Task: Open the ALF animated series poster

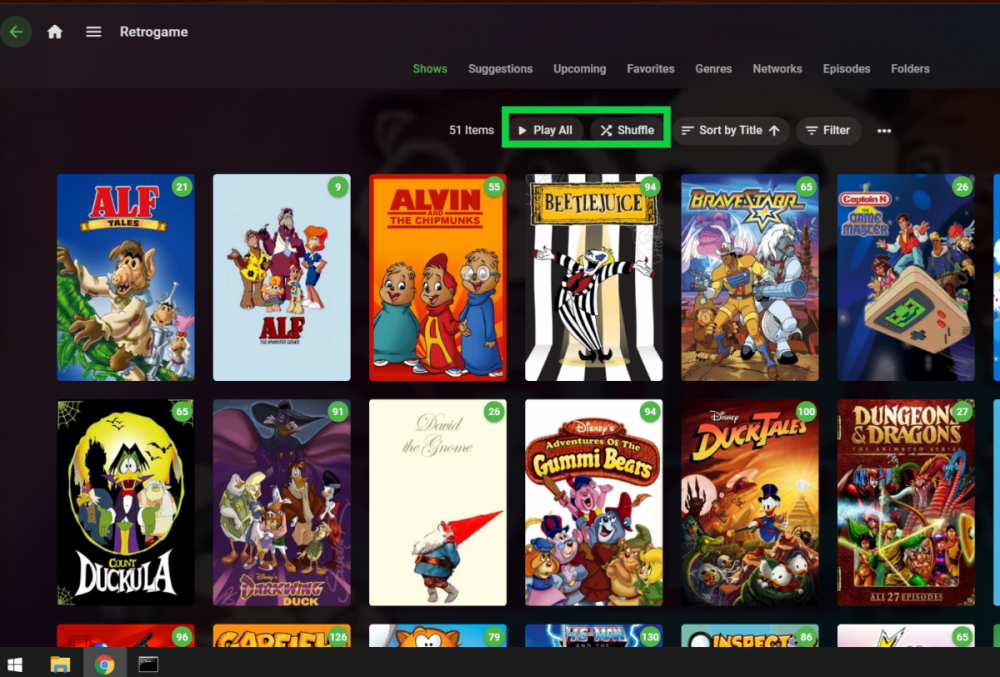Action: pos(281,277)
